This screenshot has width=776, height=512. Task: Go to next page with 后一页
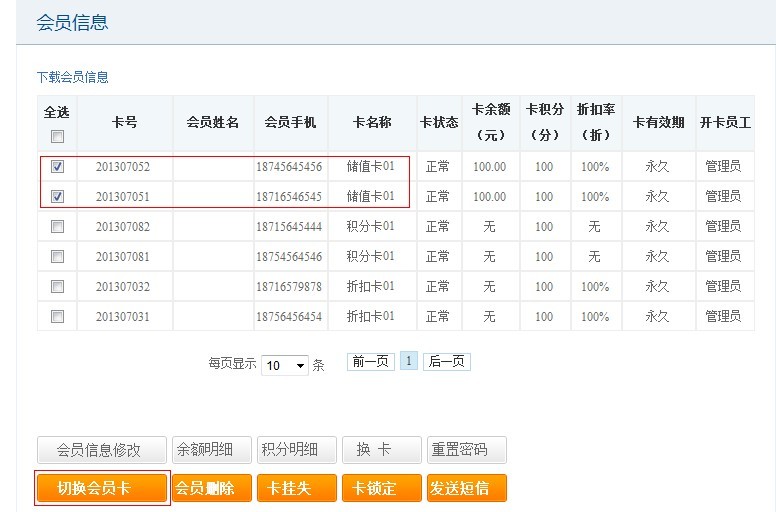pyautogui.click(x=446, y=362)
